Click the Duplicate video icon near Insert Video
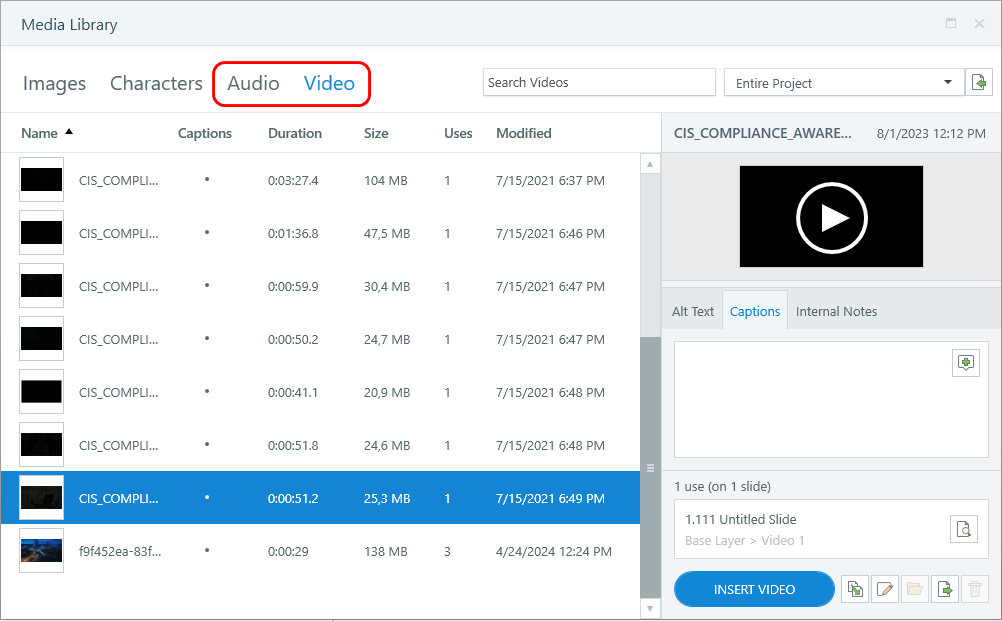Viewport: 1002px width, 621px height. pos(855,589)
